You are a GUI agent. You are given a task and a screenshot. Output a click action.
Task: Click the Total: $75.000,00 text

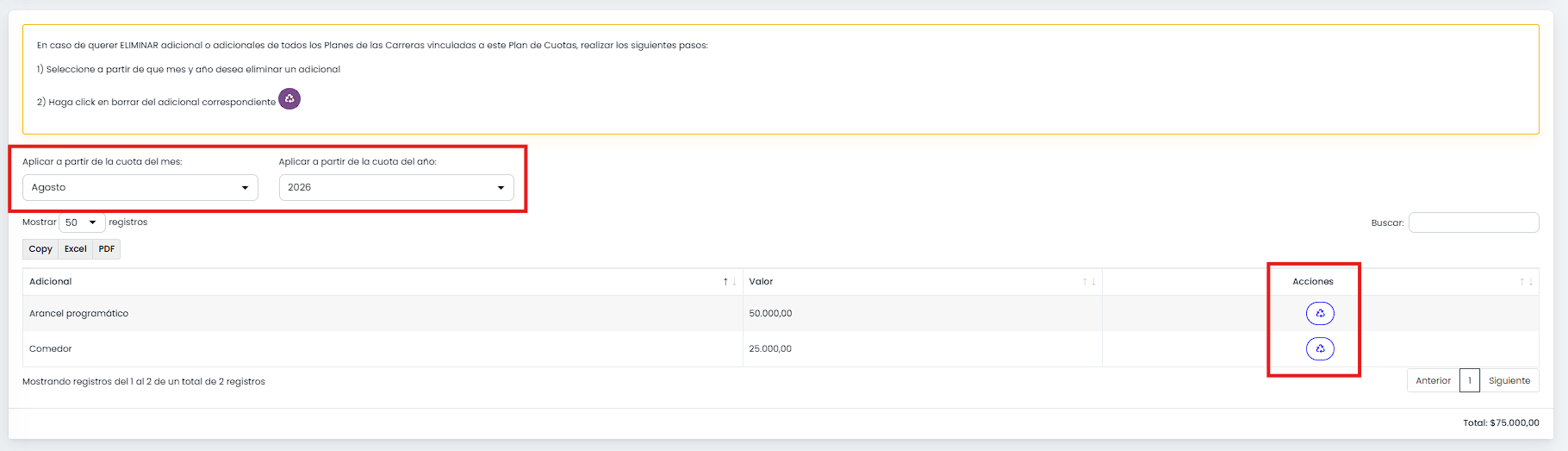[x=1501, y=423]
